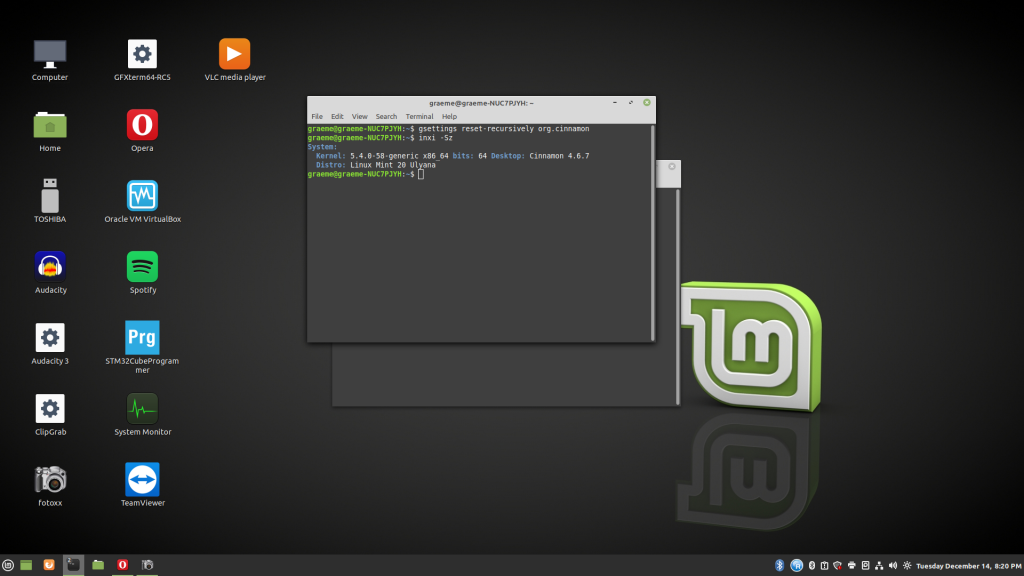Screen dimensions: 1024x576
Task: Open the volume control in system tray
Action: pos(892,565)
